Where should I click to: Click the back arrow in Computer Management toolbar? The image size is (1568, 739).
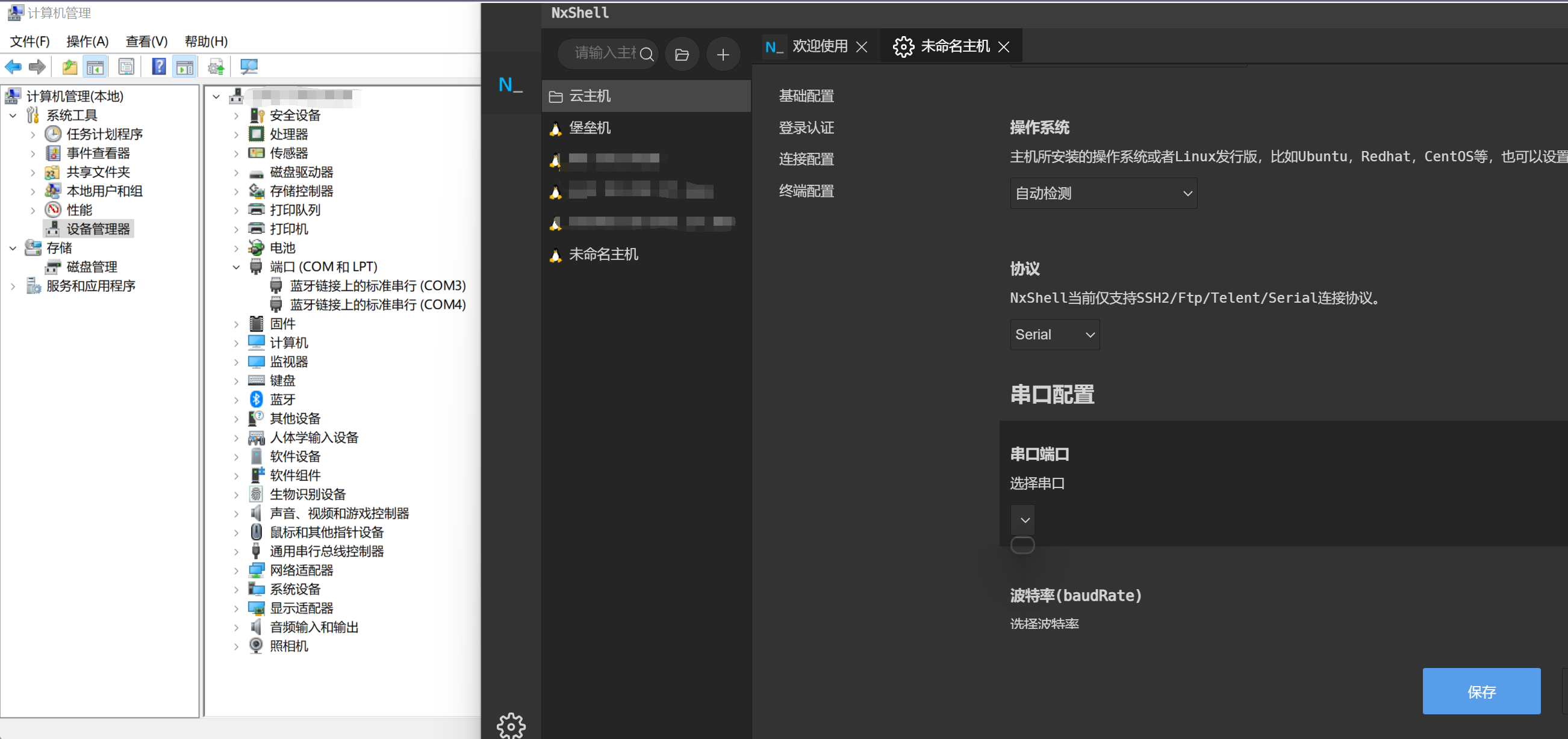point(13,67)
